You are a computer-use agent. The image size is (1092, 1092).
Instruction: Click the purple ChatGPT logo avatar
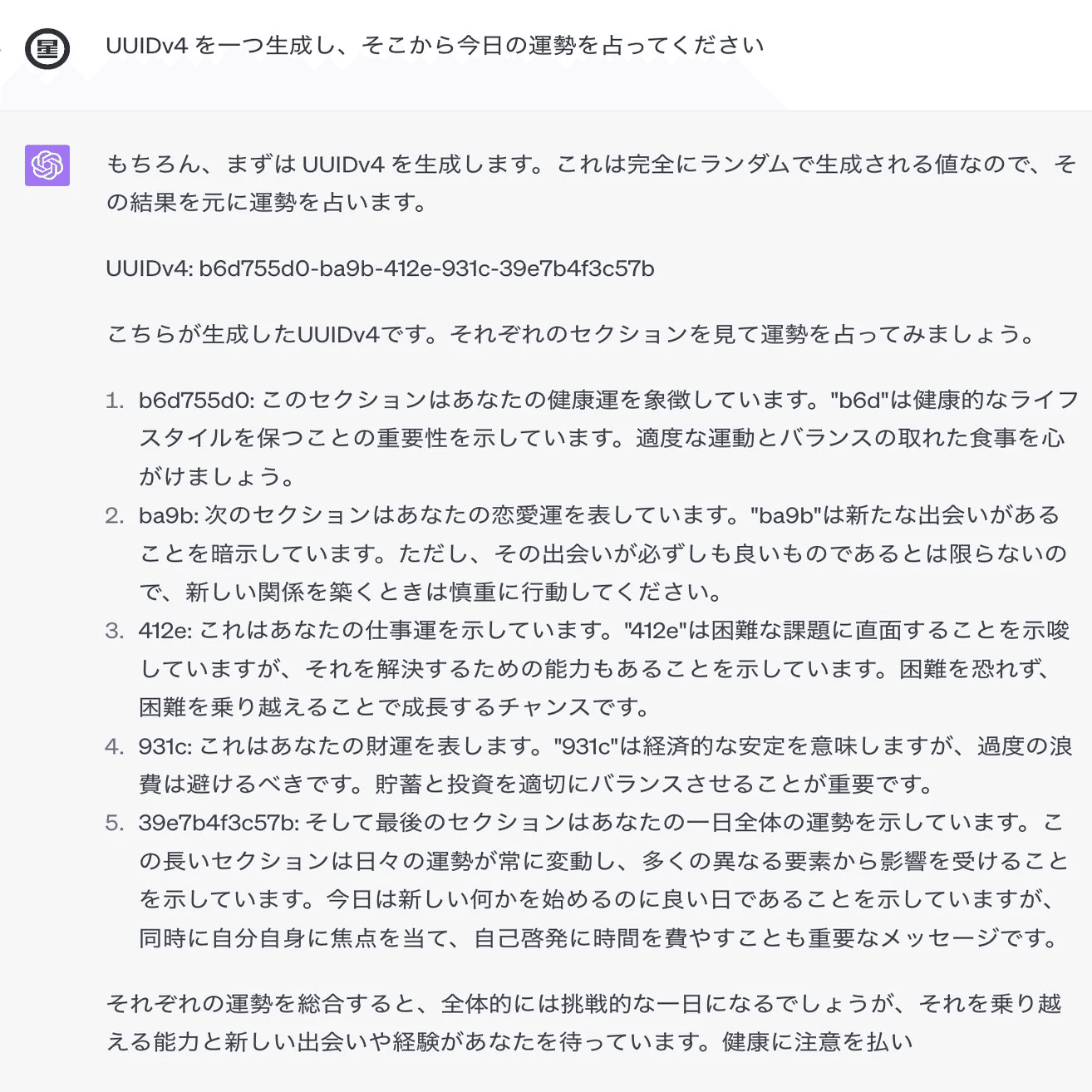(47, 165)
